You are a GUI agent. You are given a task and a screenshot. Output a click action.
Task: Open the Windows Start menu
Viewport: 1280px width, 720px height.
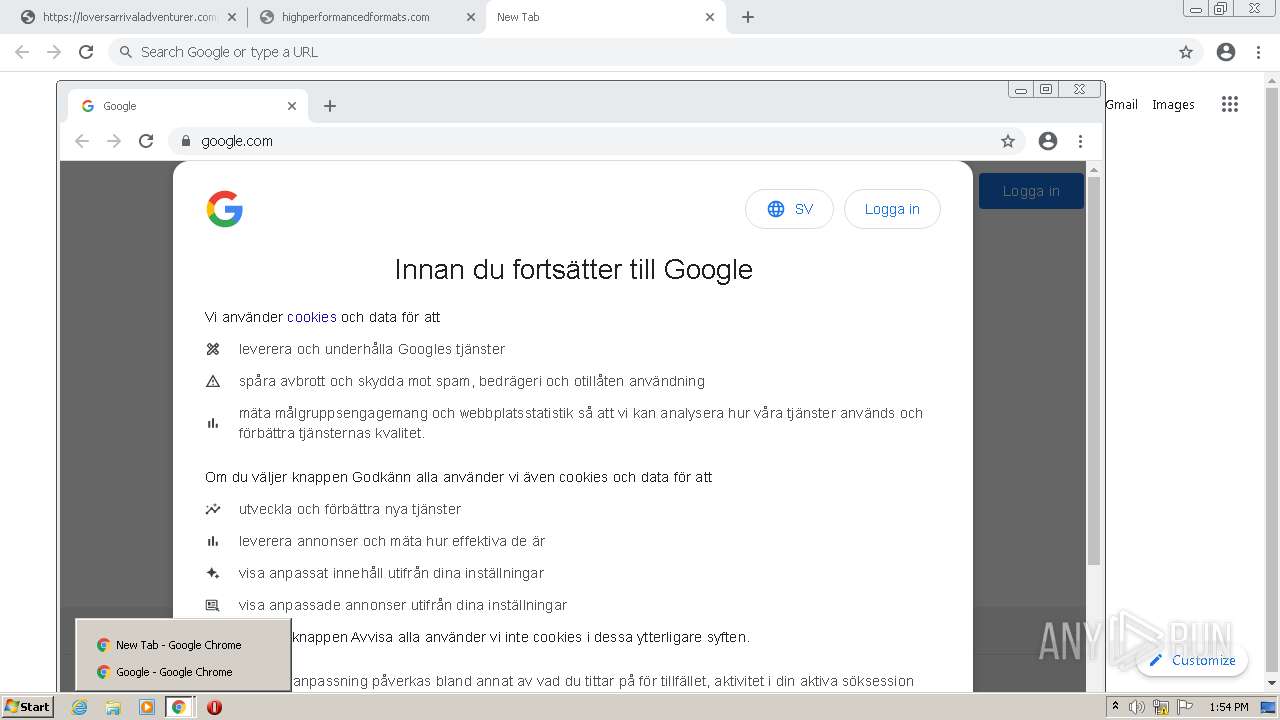pyautogui.click(x=27, y=707)
